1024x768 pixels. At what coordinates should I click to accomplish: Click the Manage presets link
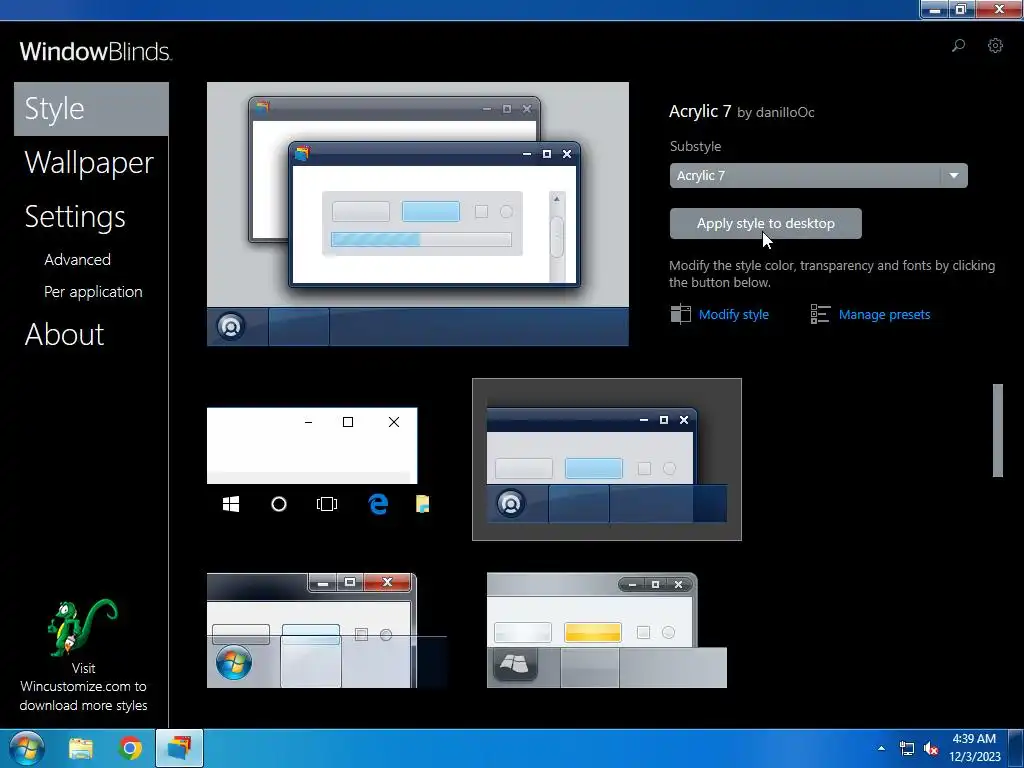pos(884,315)
